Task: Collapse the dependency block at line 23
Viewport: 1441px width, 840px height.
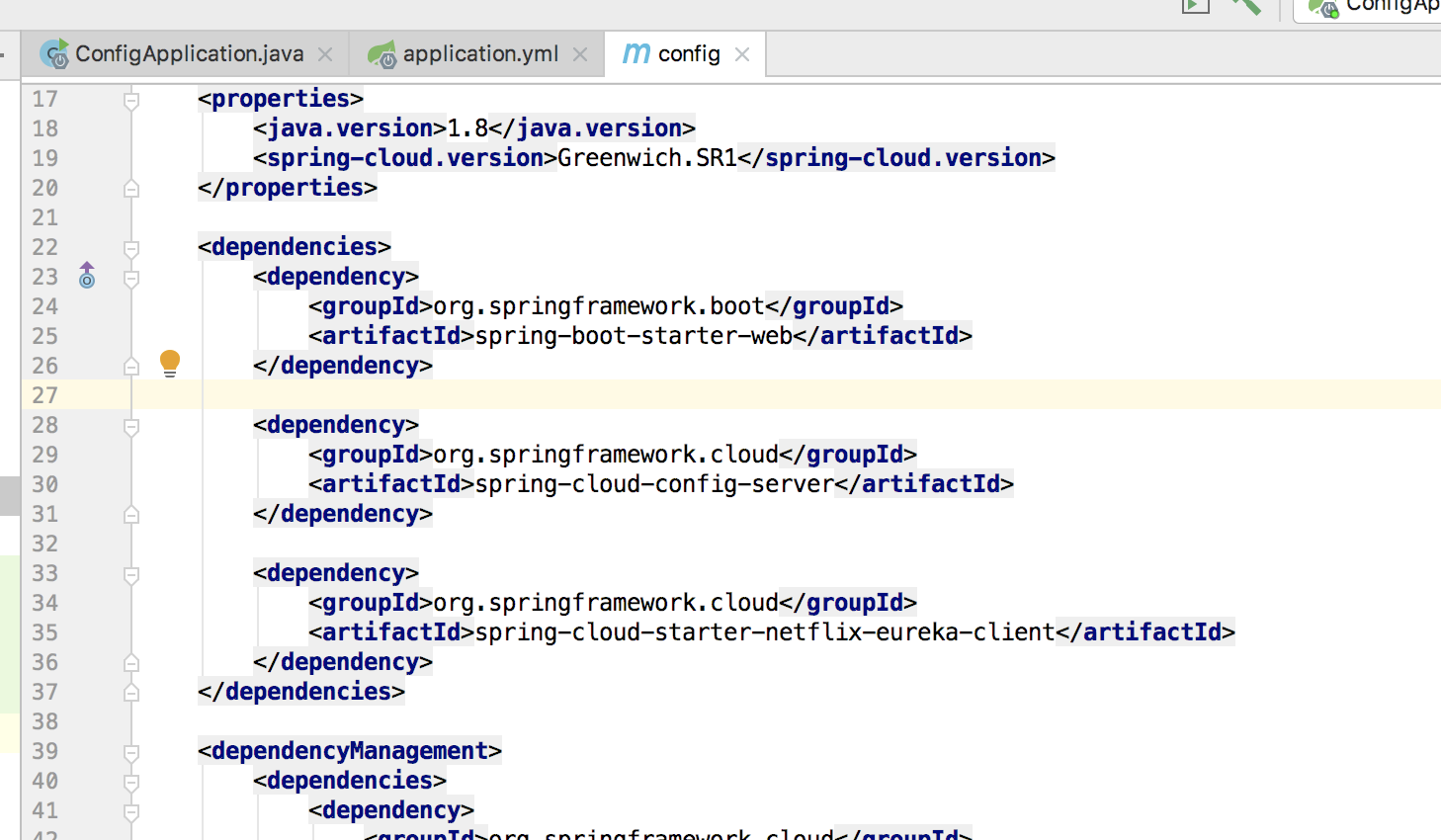Action: click(131, 278)
